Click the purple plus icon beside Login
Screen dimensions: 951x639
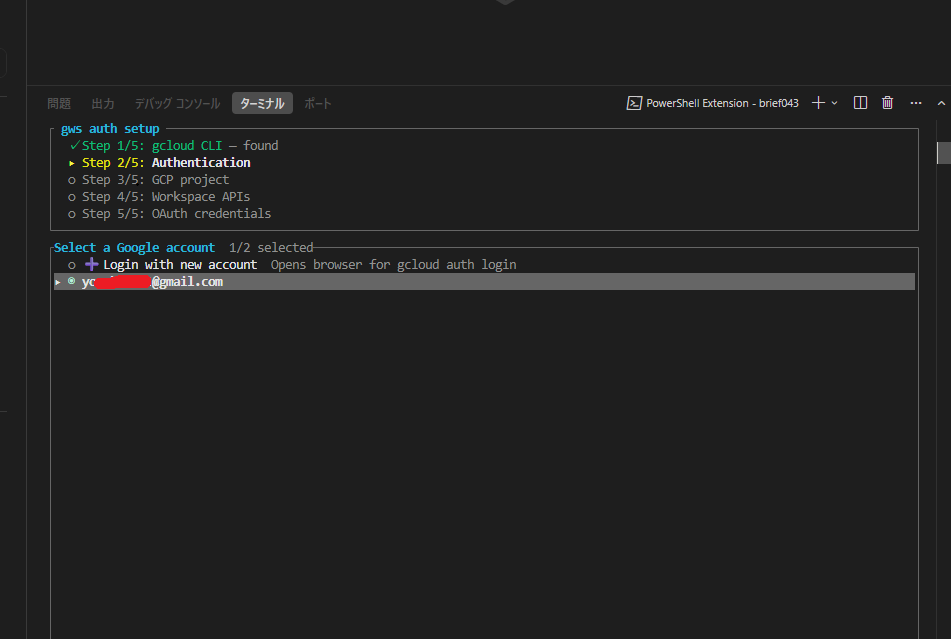click(91, 265)
